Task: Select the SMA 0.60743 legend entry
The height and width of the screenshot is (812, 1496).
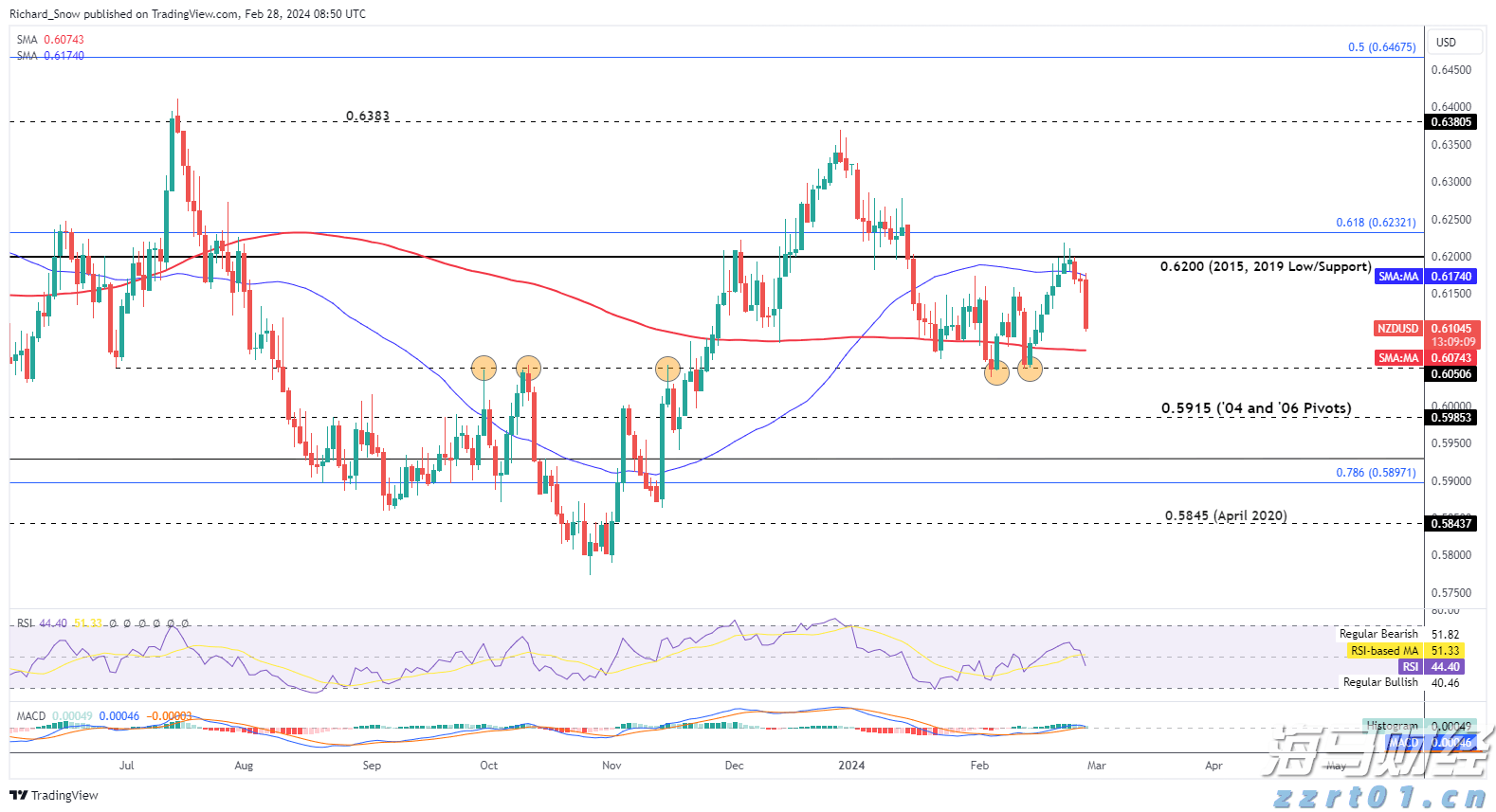Action: [x=51, y=40]
